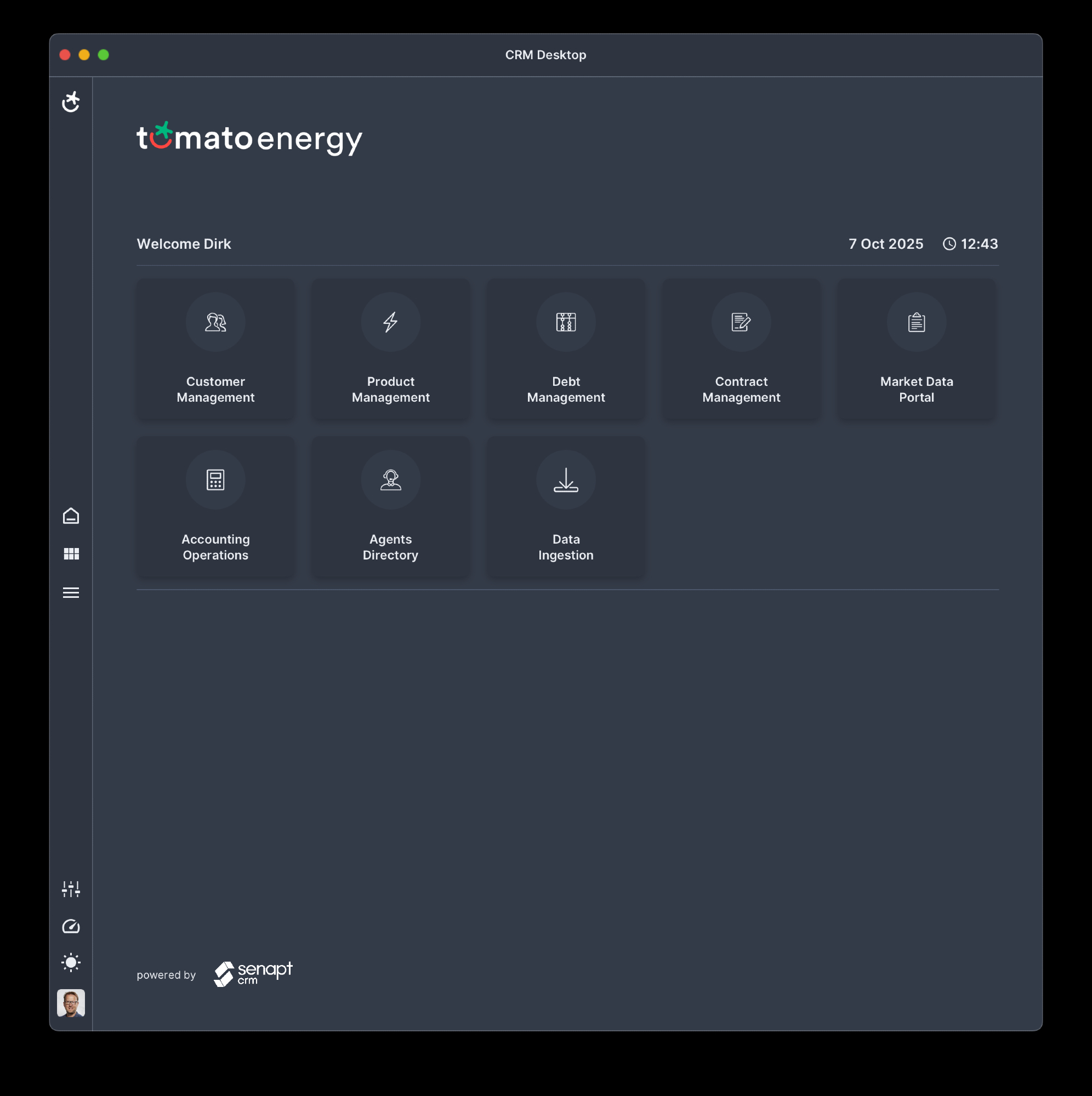
Task: Click the home icon in sidebar
Action: point(71,516)
